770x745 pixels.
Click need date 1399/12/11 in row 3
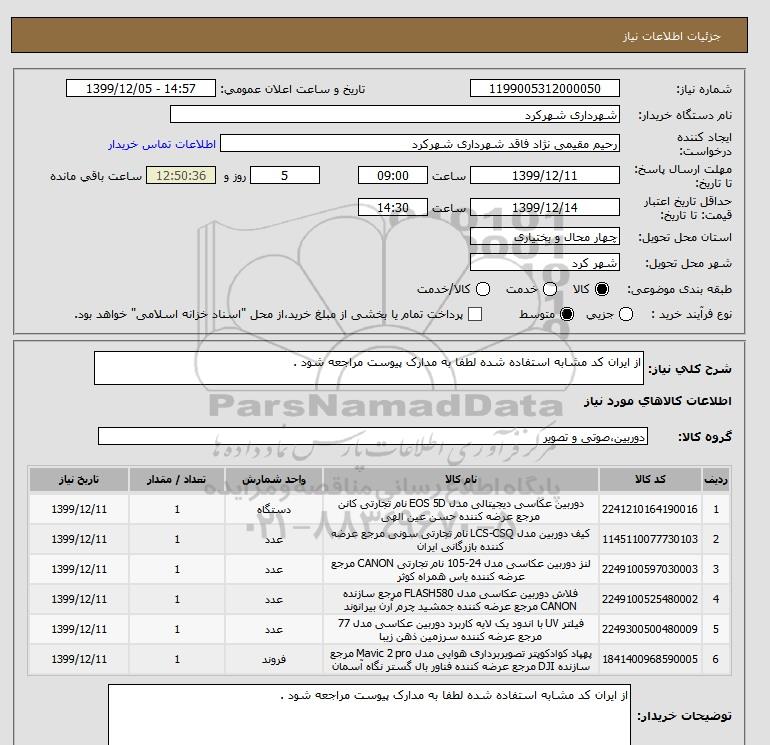click(x=79, y=570)
